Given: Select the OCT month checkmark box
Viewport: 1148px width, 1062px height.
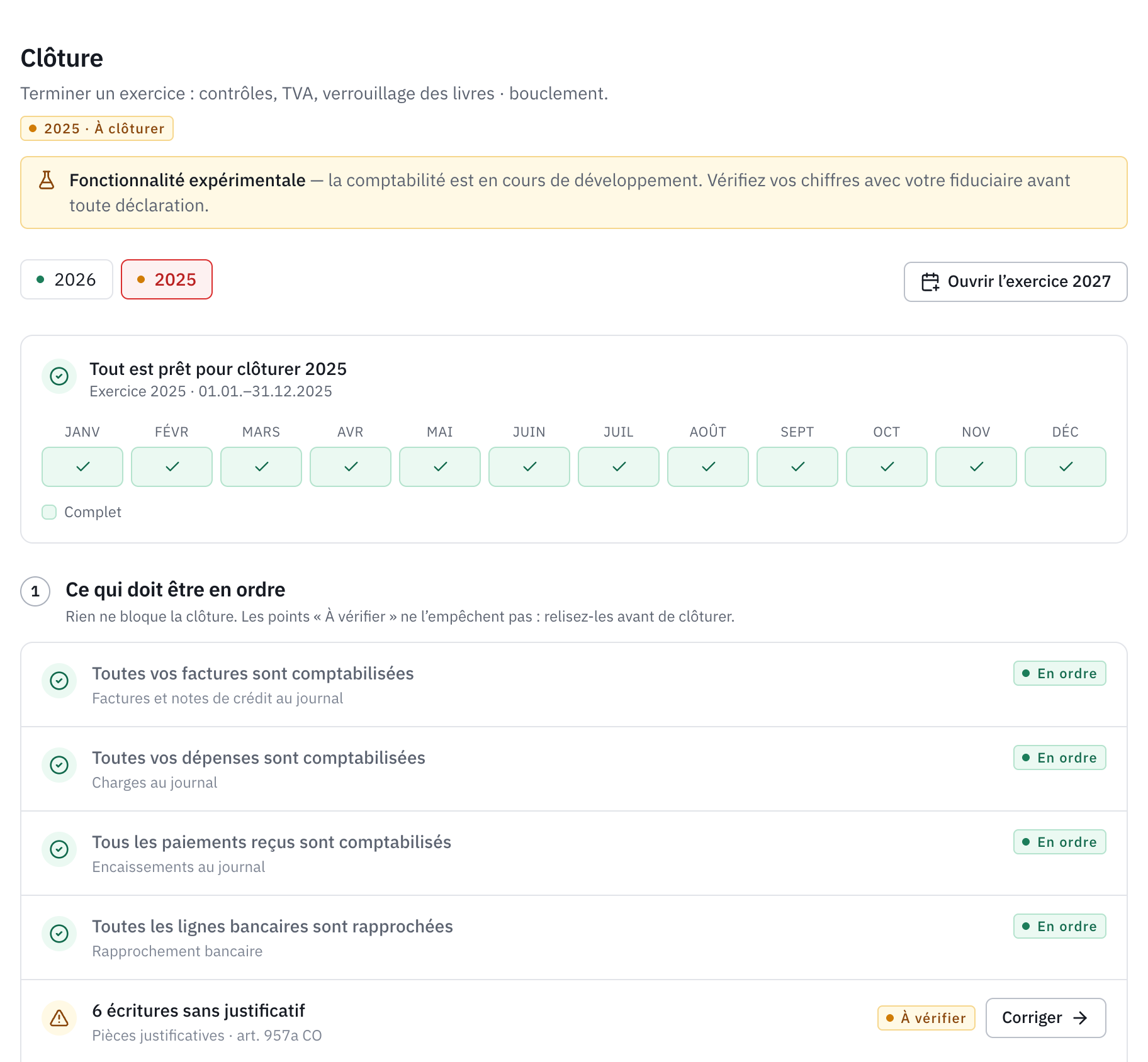Looking at the screenshot, I should 887,467.
